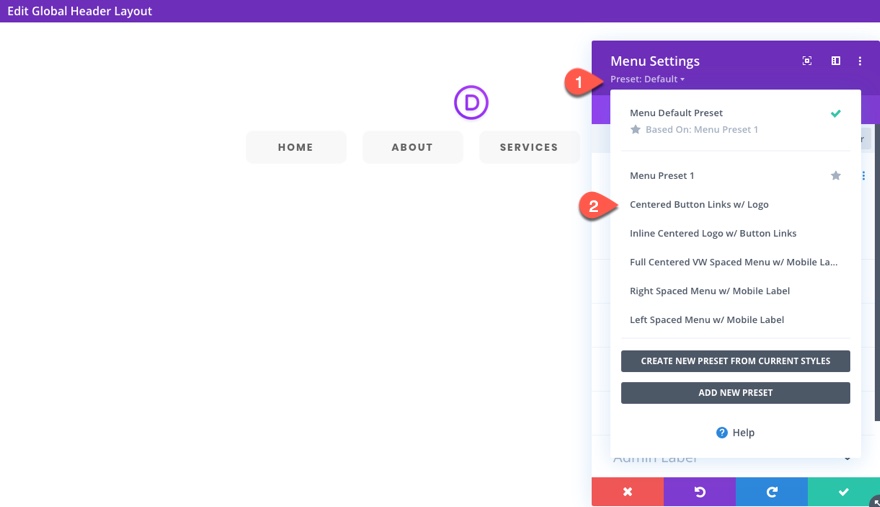880x507 pixels.
Task: Choose Centered Button Links w/ Logo preset
Action: click(x=699, y=204)
